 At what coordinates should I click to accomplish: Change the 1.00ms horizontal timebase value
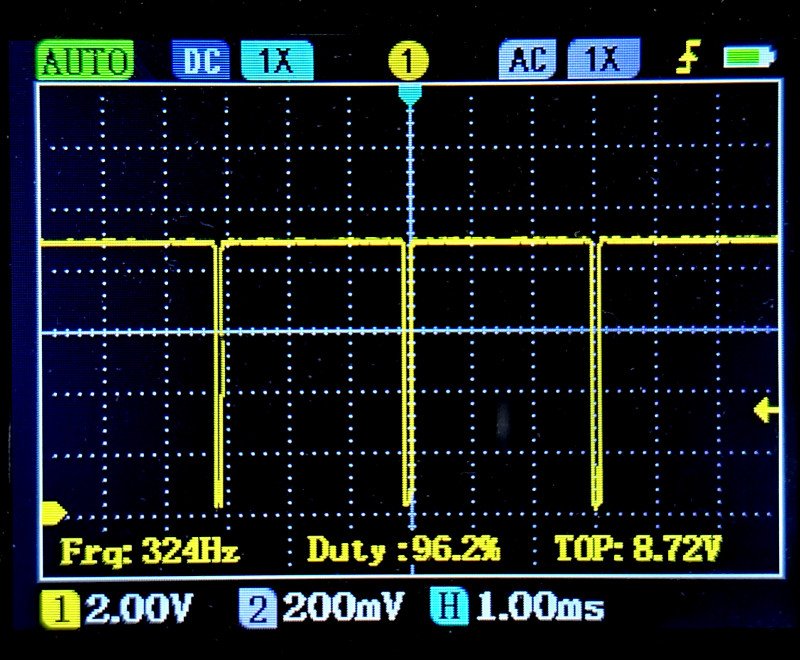pyautogui.click(x=539, y=608)
